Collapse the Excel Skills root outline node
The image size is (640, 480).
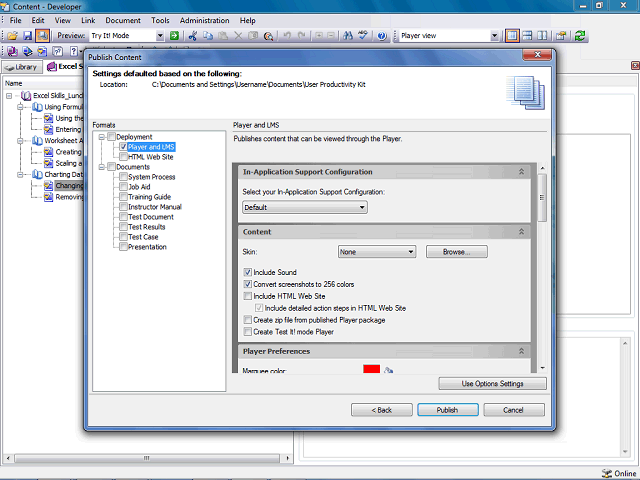(9, 96)
